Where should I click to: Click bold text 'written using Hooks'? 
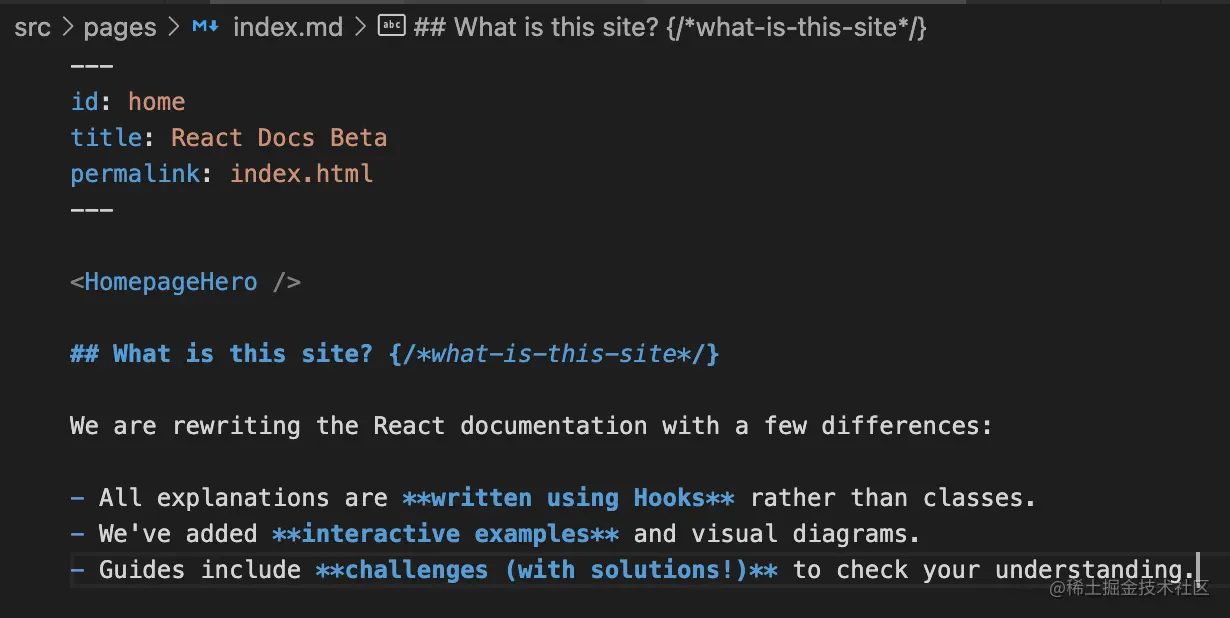568,498
